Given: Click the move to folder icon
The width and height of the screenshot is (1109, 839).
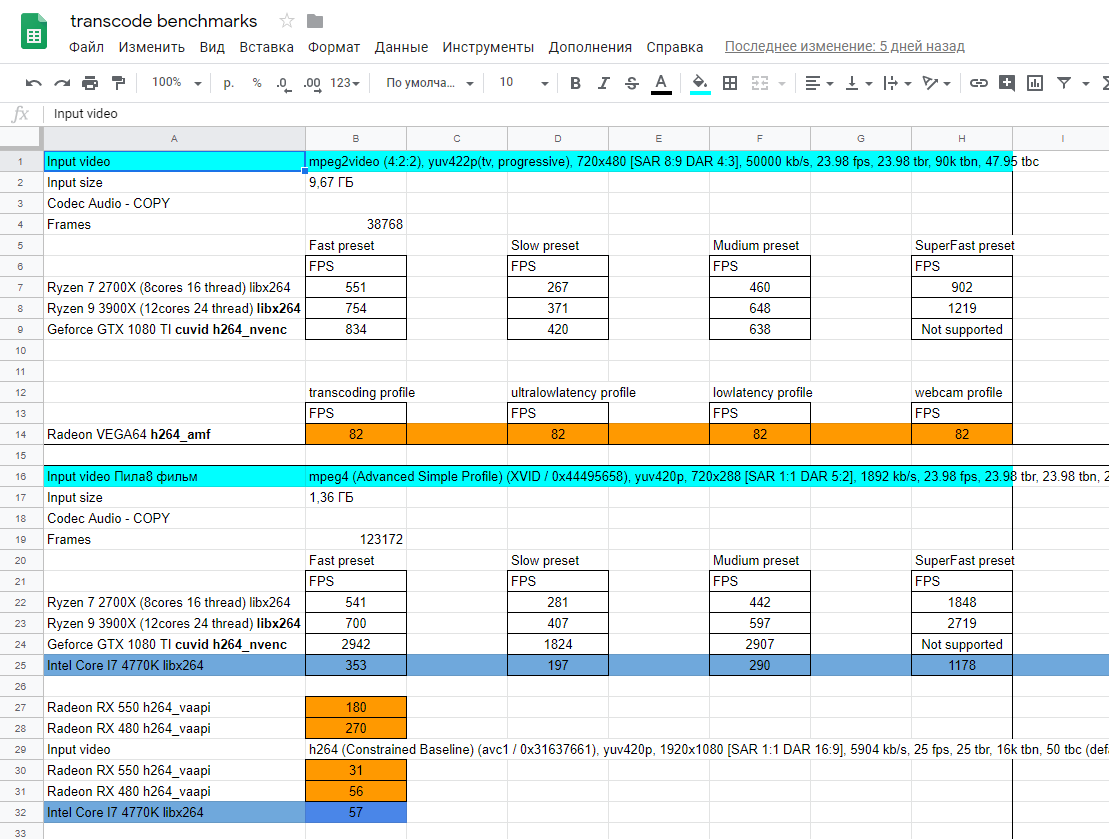Looking at the screenshot, I should point(315,21).
